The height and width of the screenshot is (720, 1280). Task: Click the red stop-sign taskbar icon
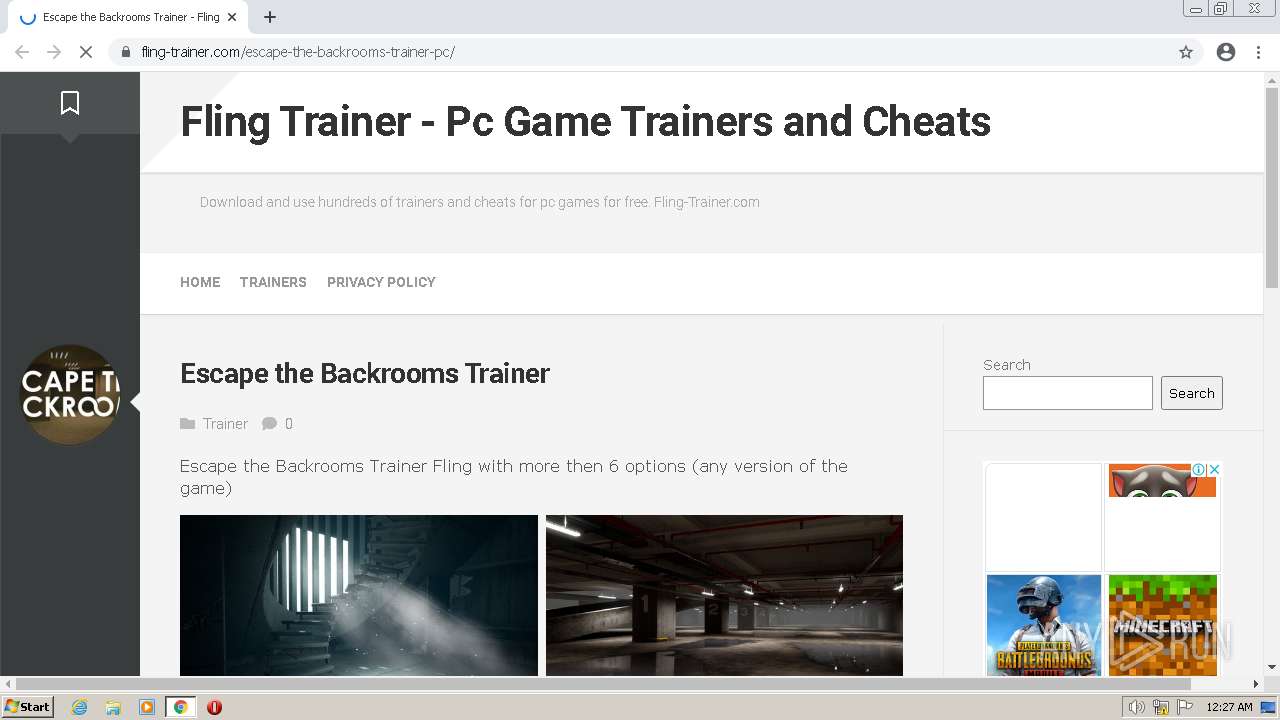[x=214, y=707]
